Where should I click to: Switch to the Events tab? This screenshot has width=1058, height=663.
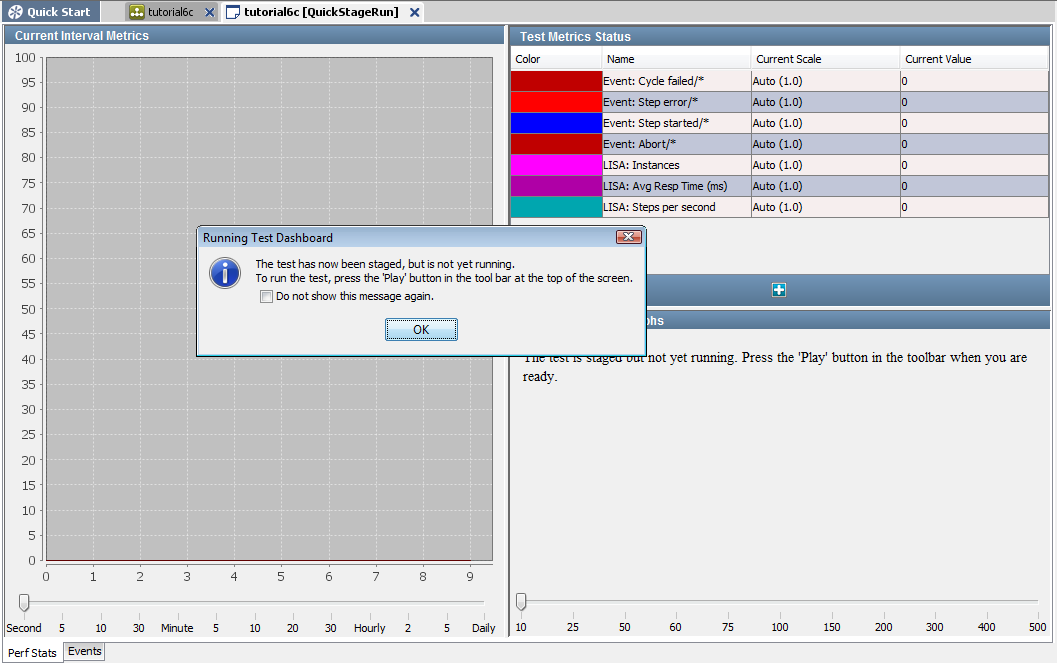click(x=83, y=651)
